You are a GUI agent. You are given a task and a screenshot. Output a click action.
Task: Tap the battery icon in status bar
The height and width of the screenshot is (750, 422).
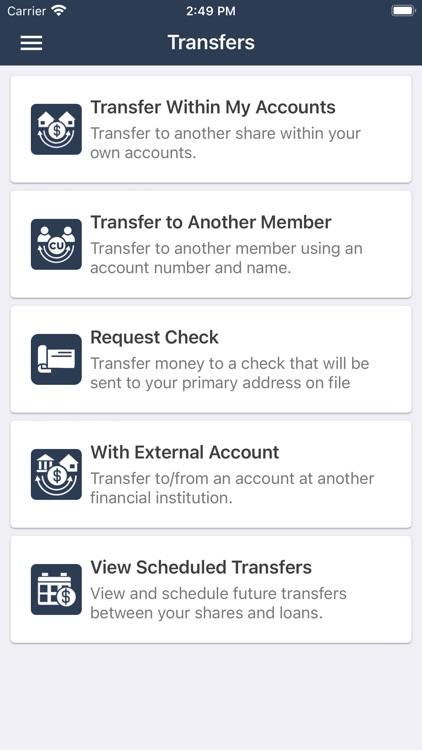point(403,11)
